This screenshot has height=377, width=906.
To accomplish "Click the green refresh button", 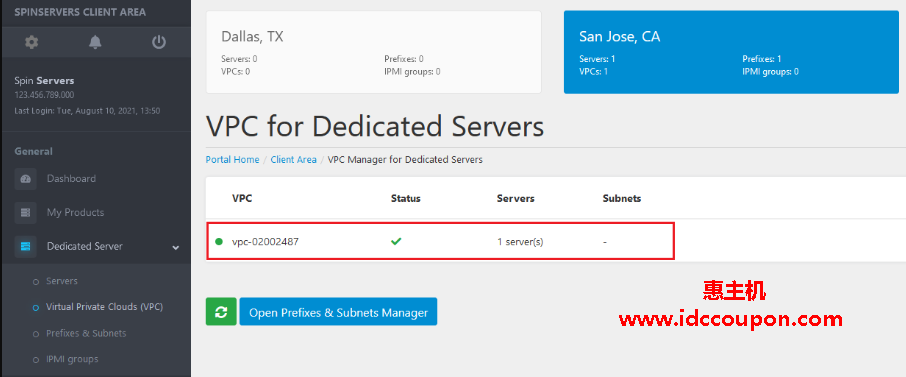I will pyautogui.click(x=221, y=312).
